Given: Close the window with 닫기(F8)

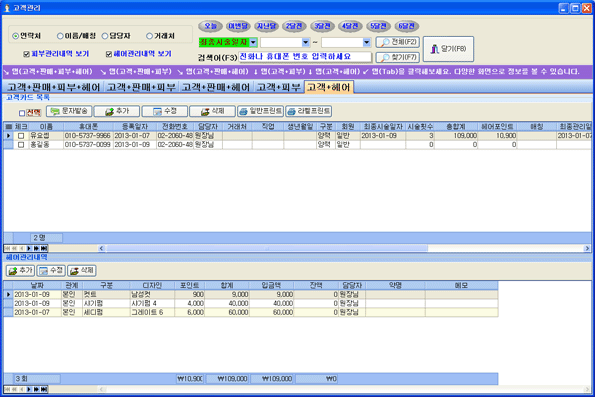Looking at the screenshot, I should click(x=448, y=49).
